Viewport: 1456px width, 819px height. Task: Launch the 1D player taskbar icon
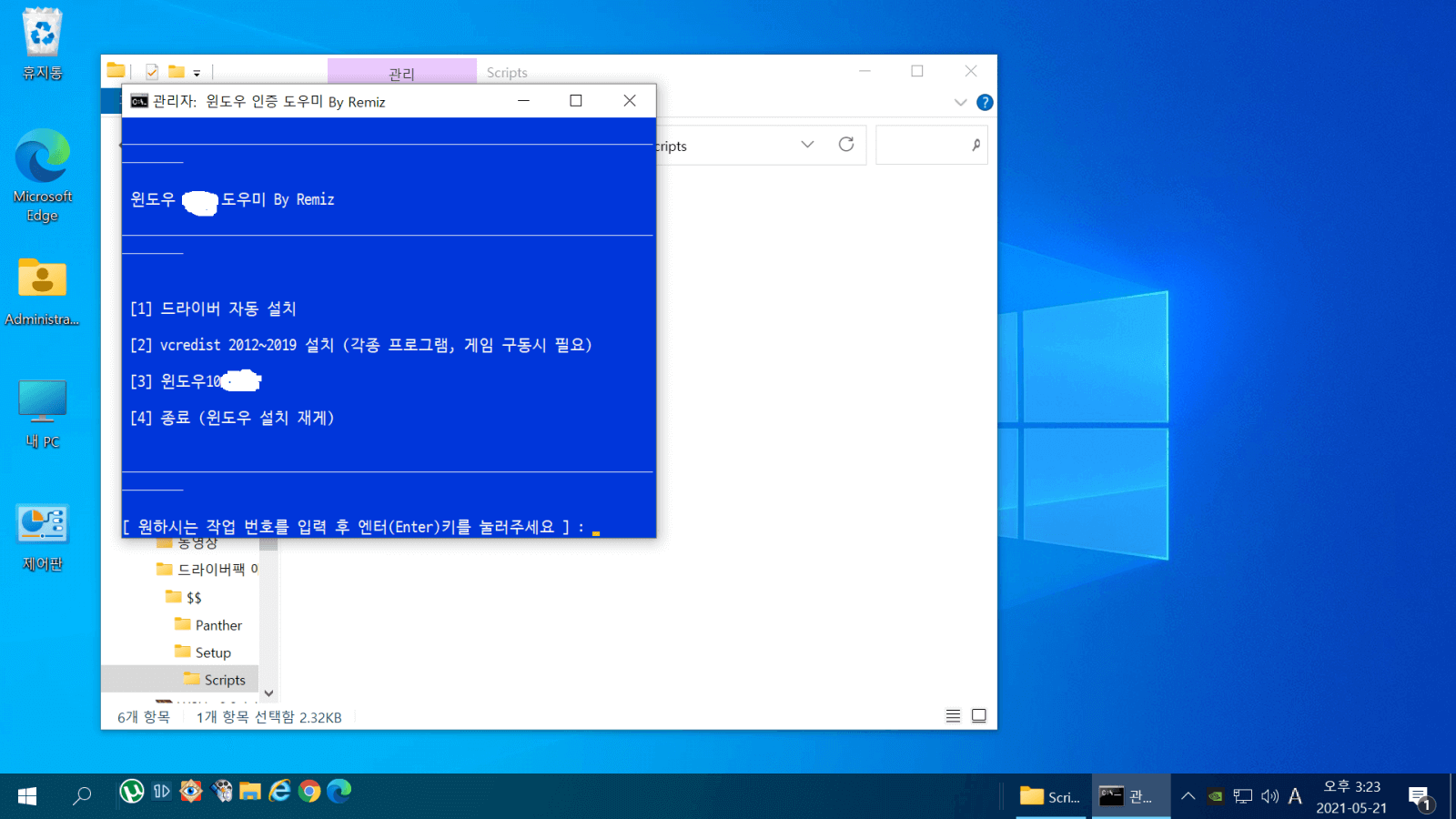[x=161, y=792]
